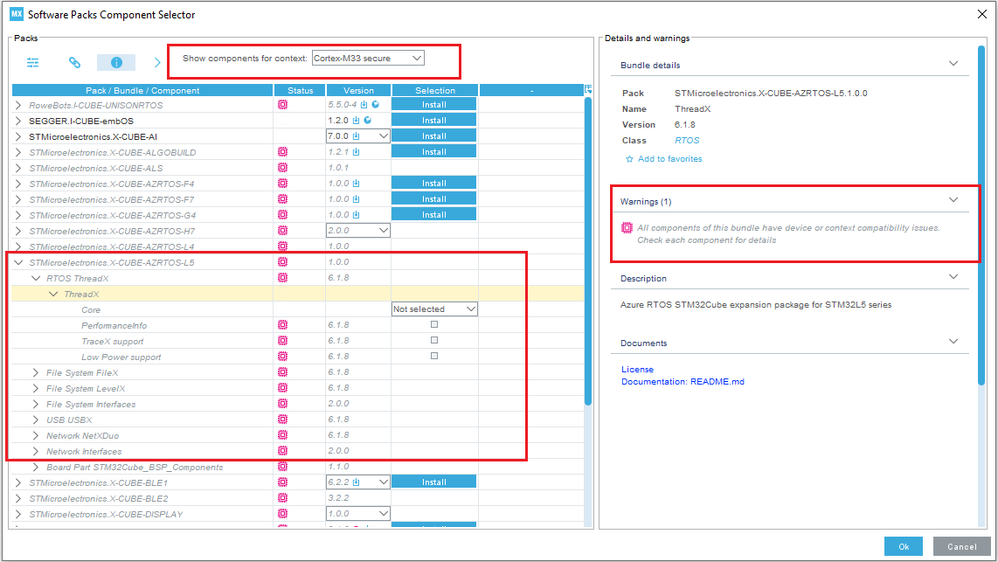Install RoweBots.I-CUBE-UNISONRTOS pack
998x562 pixels.
click(x=434, y=104)
